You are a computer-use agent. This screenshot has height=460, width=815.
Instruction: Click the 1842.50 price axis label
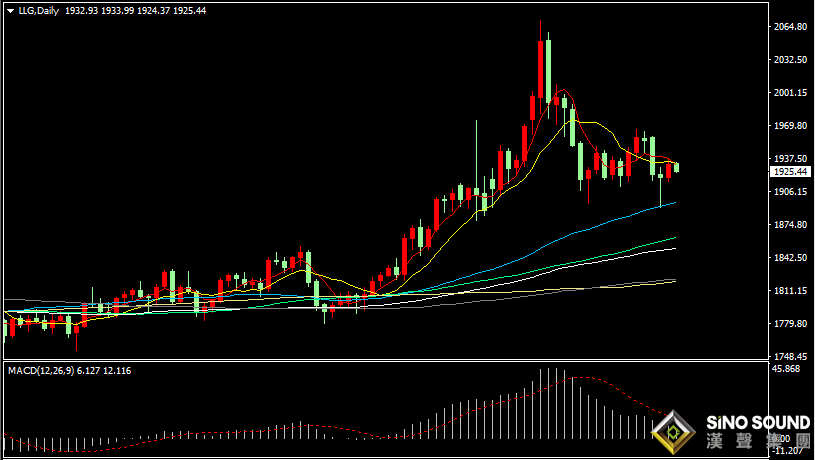coord(791,258)
